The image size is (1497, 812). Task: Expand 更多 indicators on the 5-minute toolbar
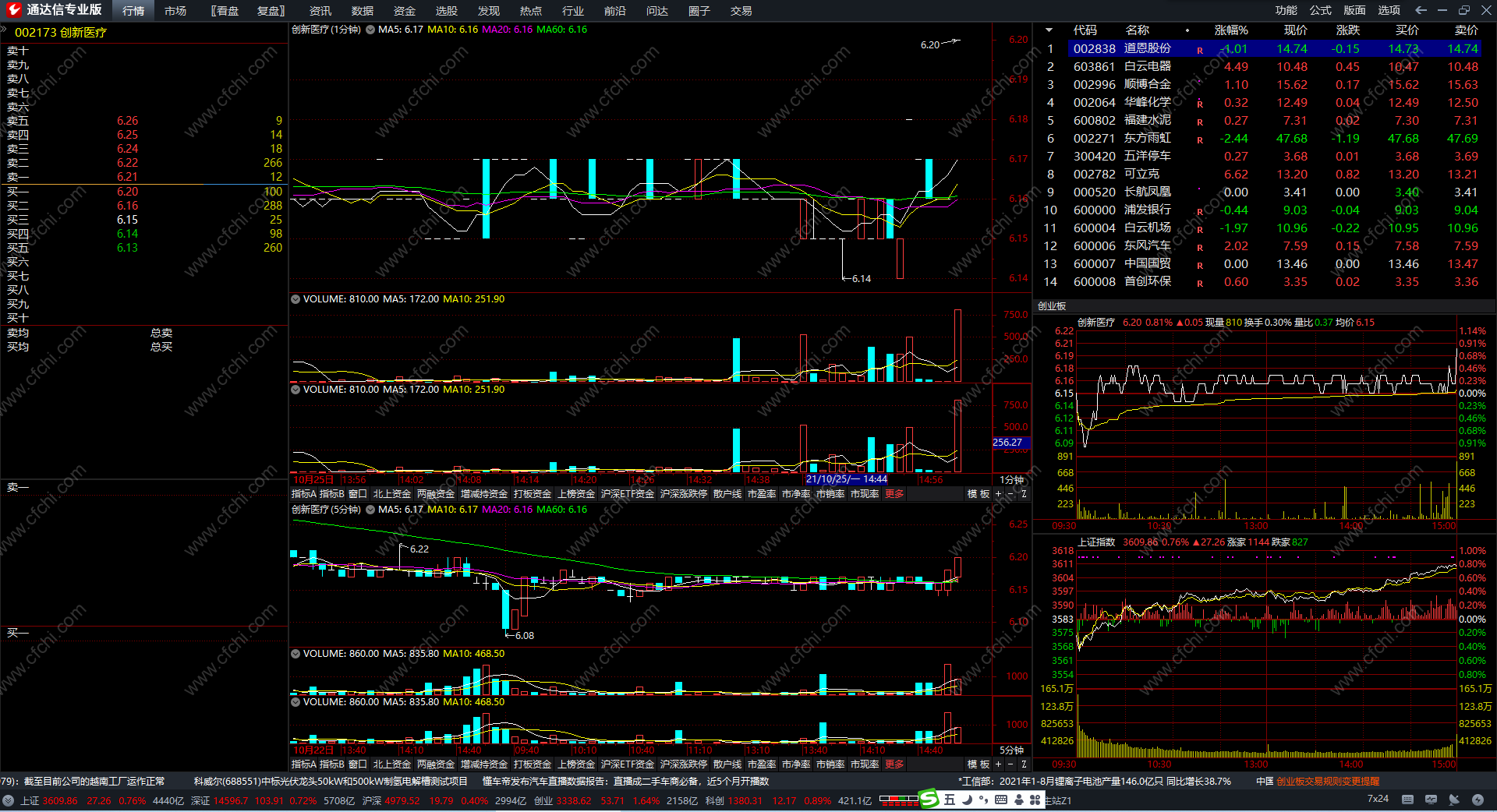tap(894, 764)
